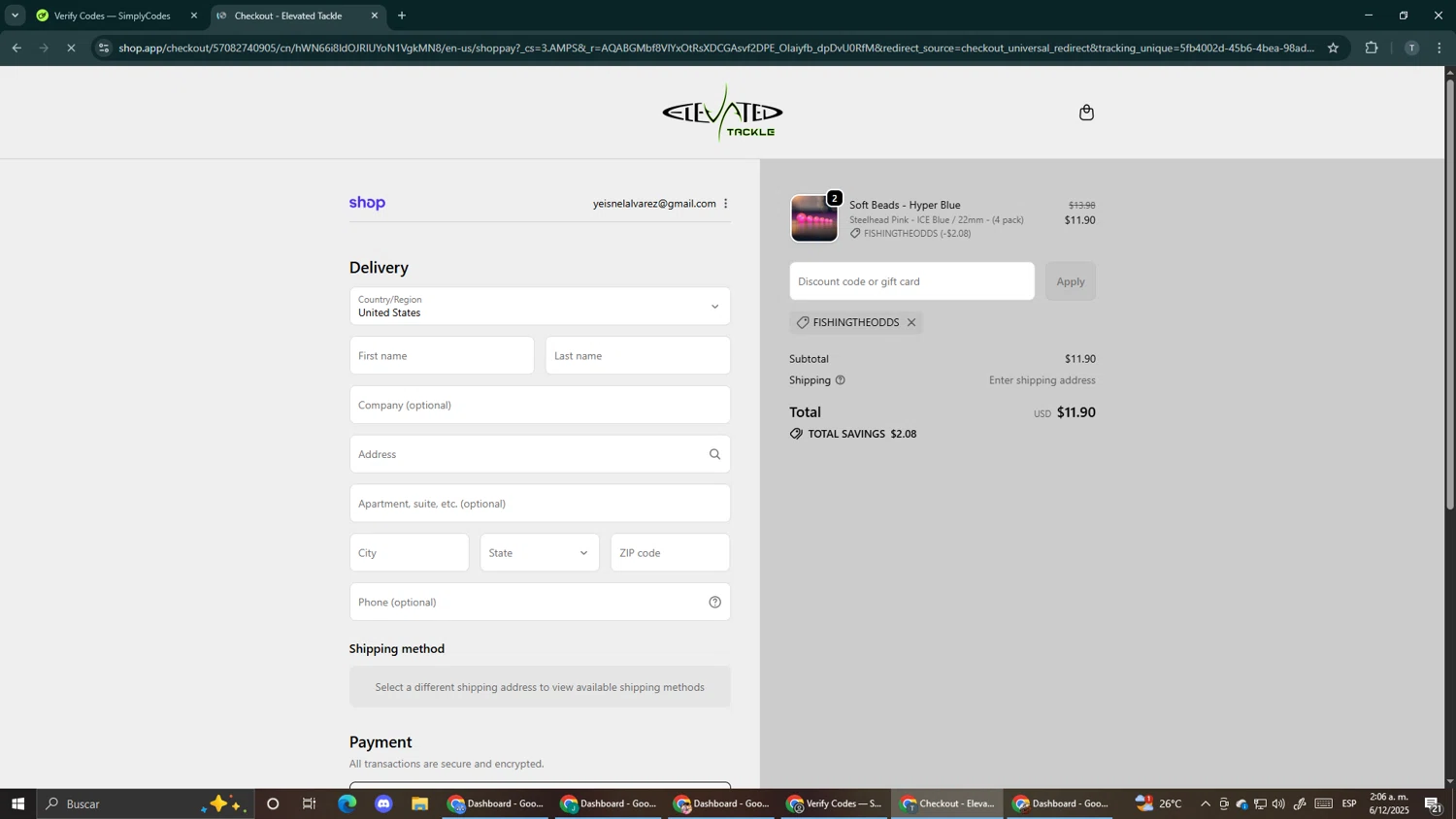Show phone number help tooltip
The width and height of the screenshot is (1456, 819).
click(714, 603)
